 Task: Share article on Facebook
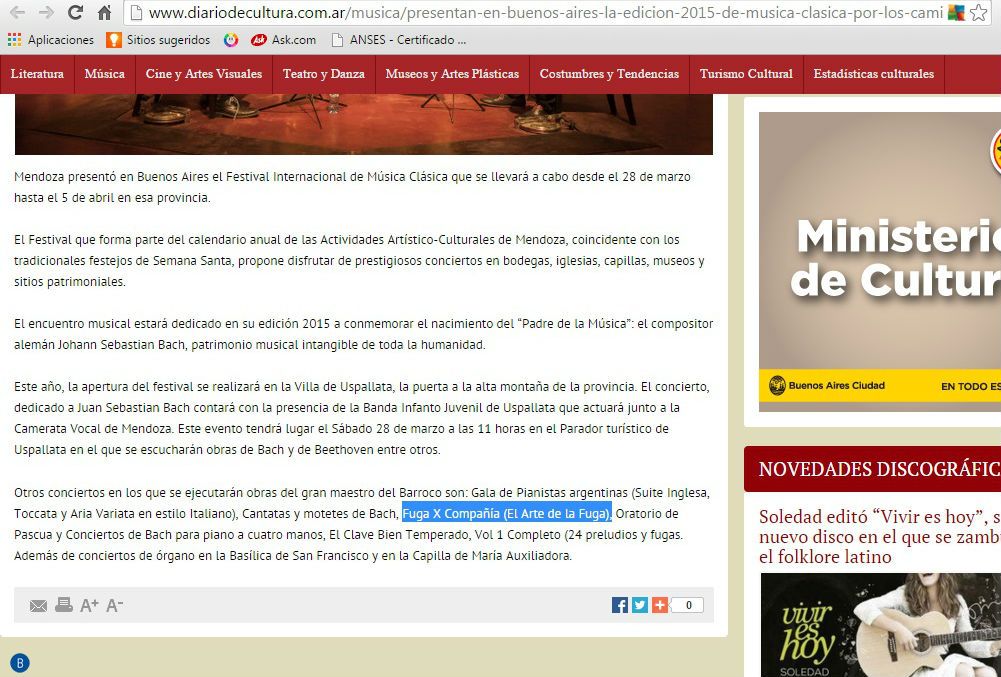coord(620,605)
